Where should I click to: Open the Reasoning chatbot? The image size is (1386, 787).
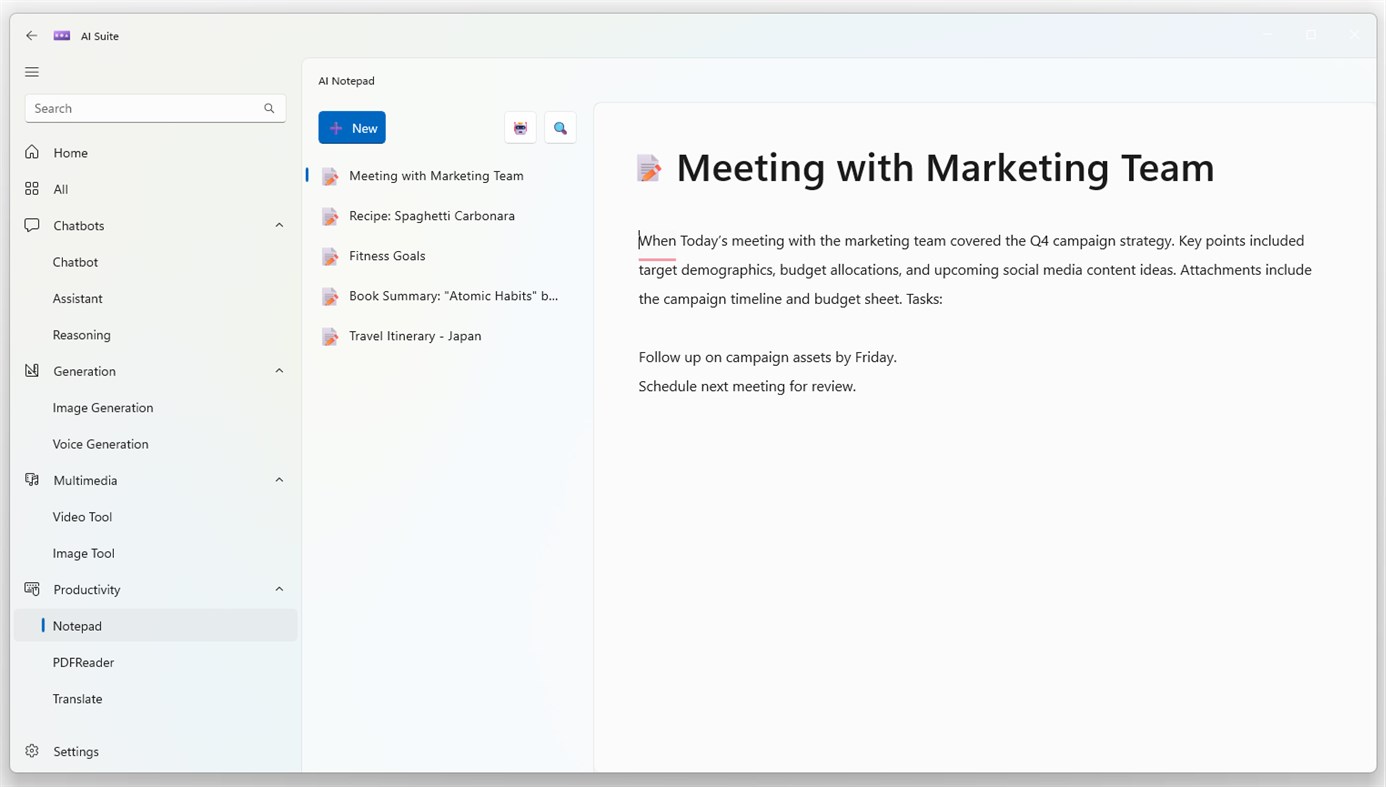pos(81,334)
